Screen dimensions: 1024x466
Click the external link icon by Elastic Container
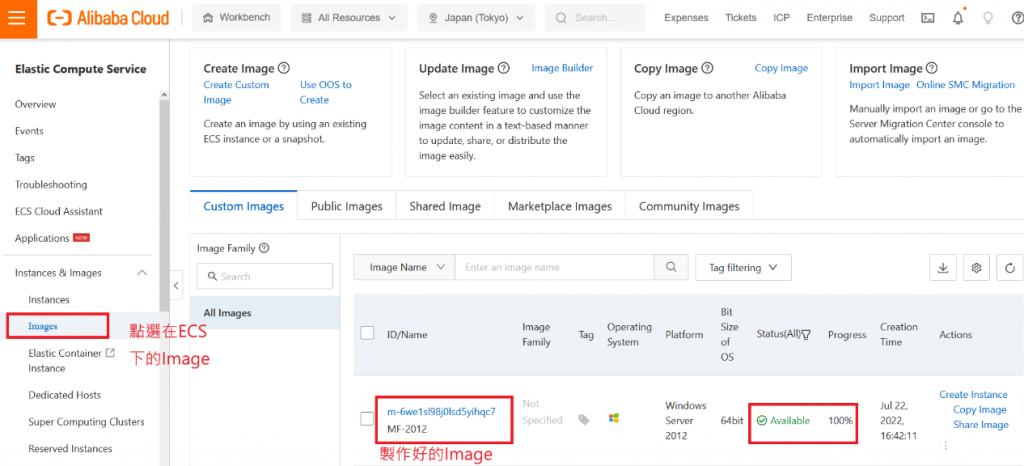110,353
